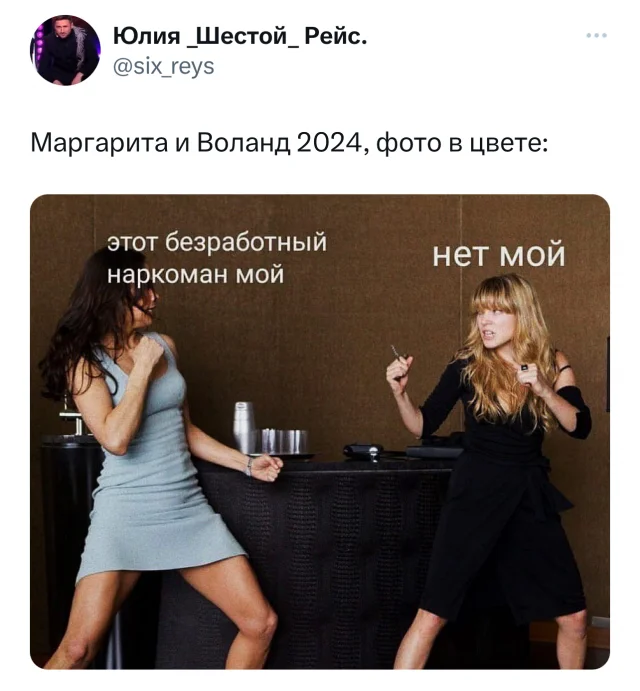Click the glass tumblers beside the shaker

coord(284,441)
